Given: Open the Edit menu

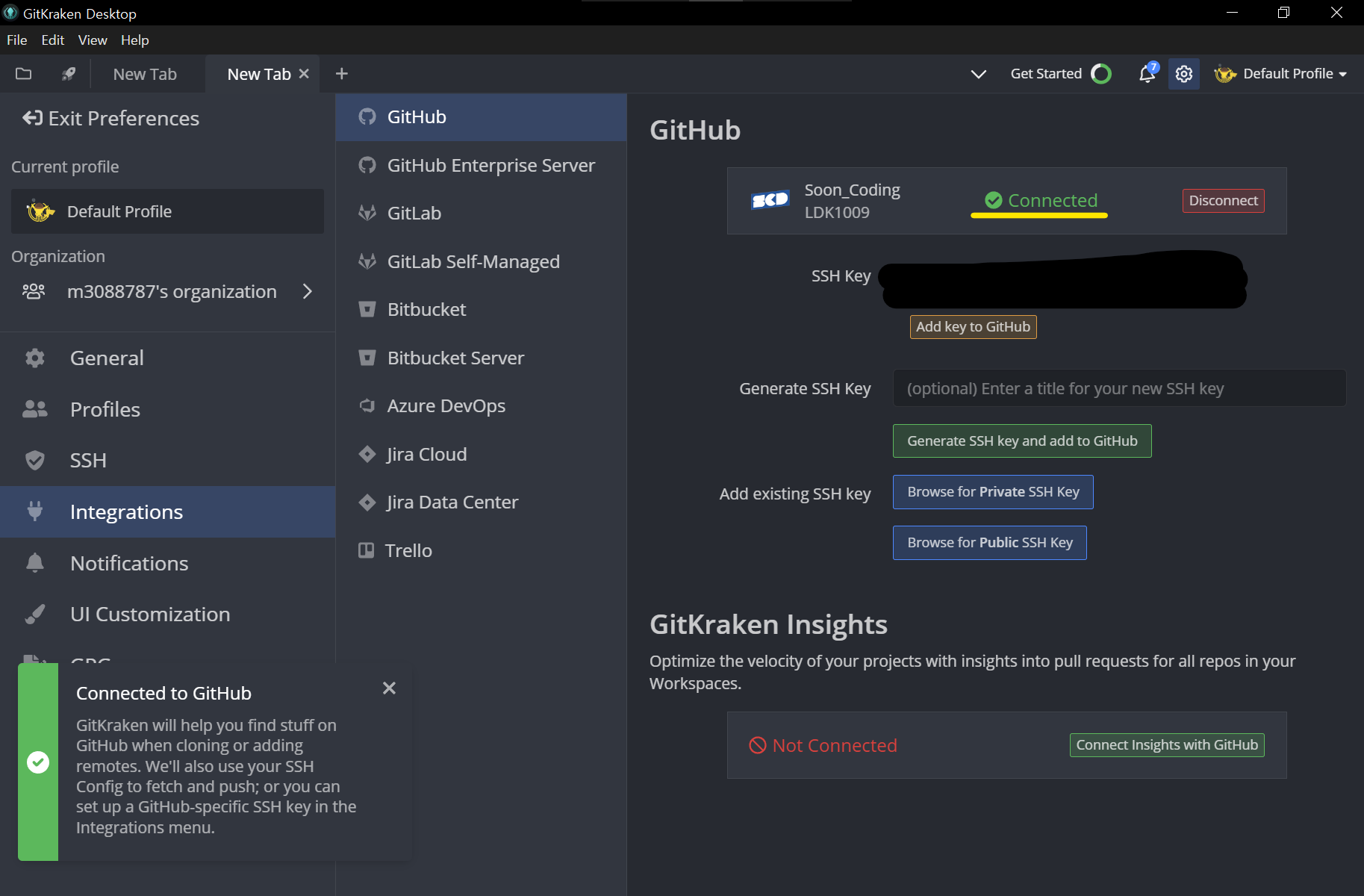Looking at the screenshot, I should coord(53,40).
